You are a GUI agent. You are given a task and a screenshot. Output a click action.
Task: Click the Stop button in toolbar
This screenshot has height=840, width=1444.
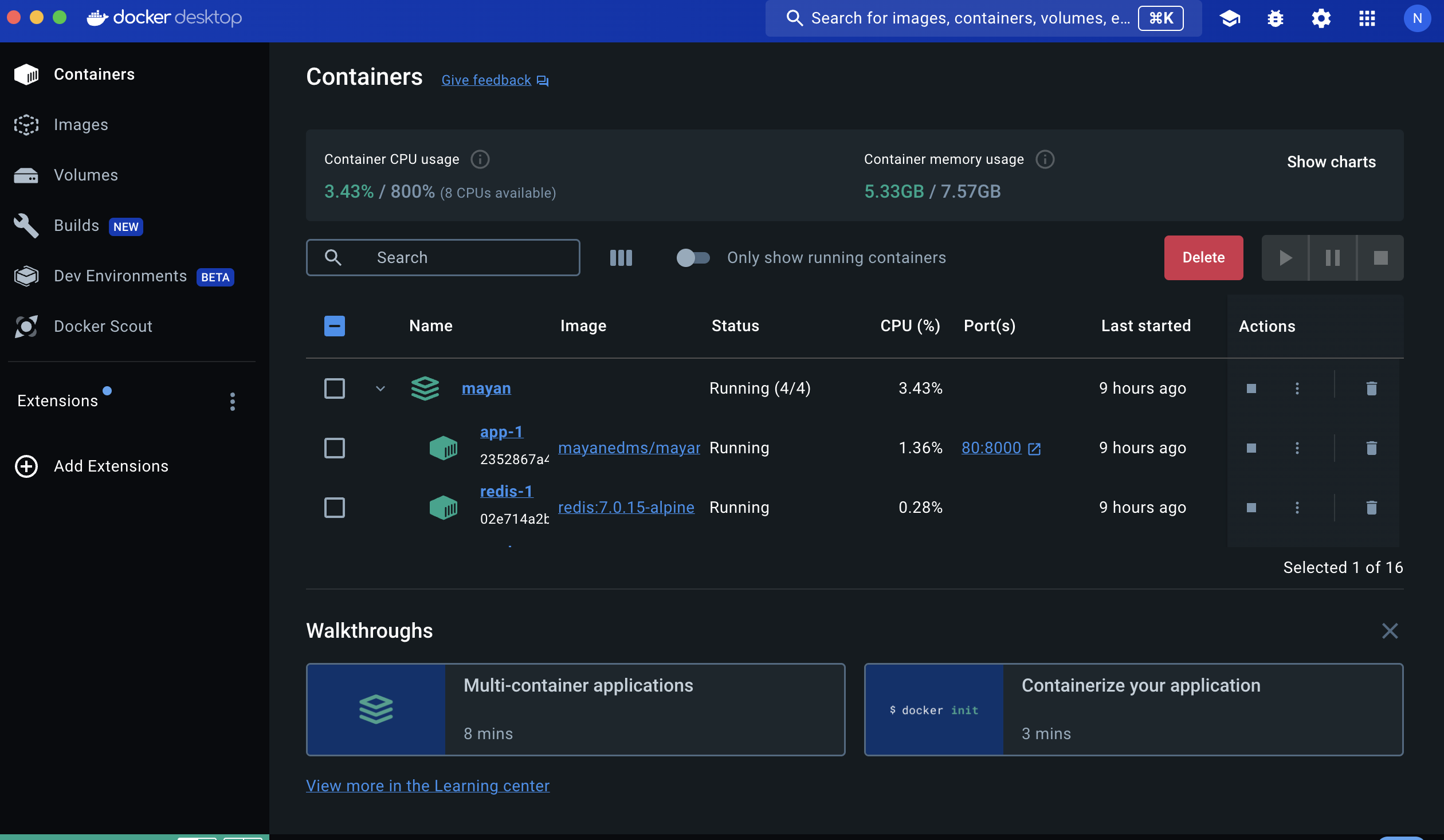click(x=1381, y=258)
